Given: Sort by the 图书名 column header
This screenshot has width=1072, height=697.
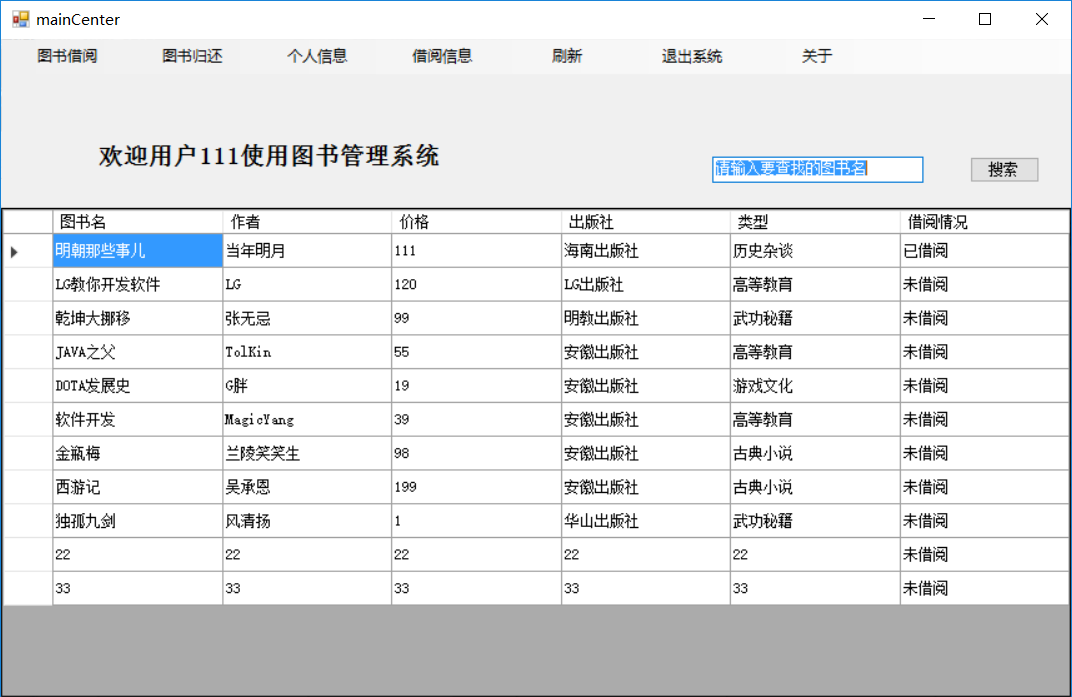Looking at the screenshot, I should [137, 222].
